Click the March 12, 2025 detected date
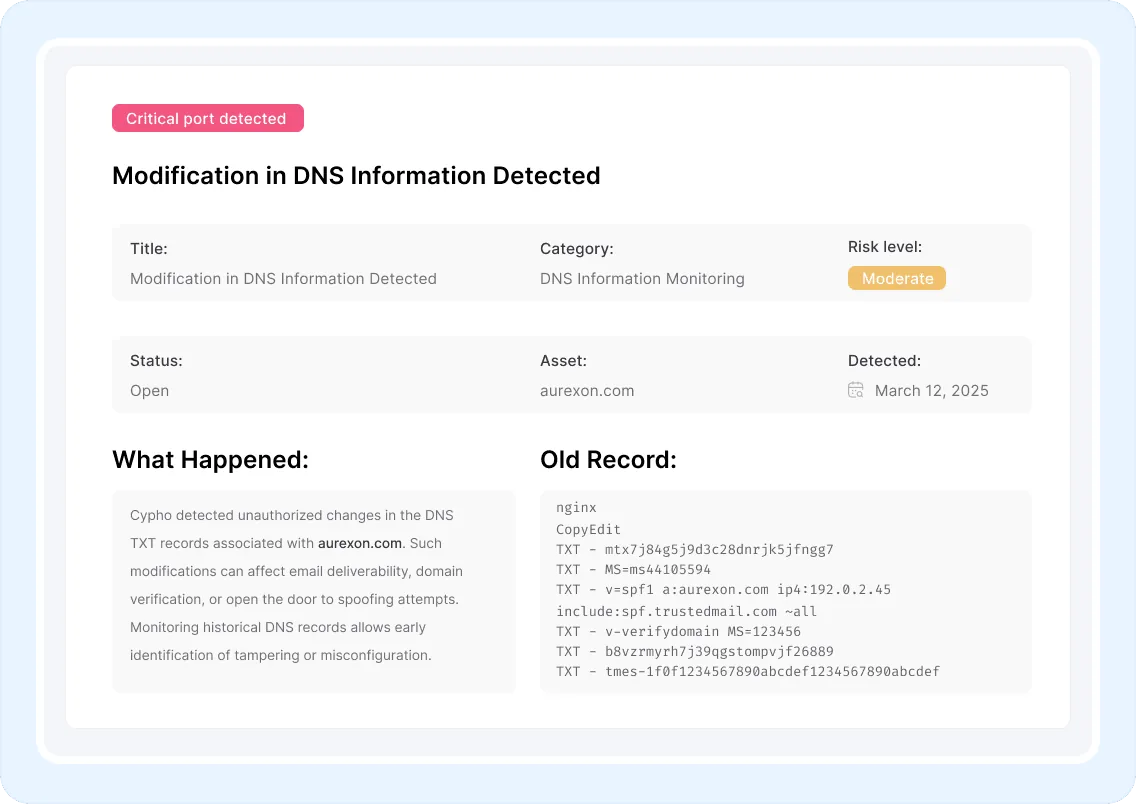The height and width of the screenshot is (804, 1136). click(x=931, y=390)
